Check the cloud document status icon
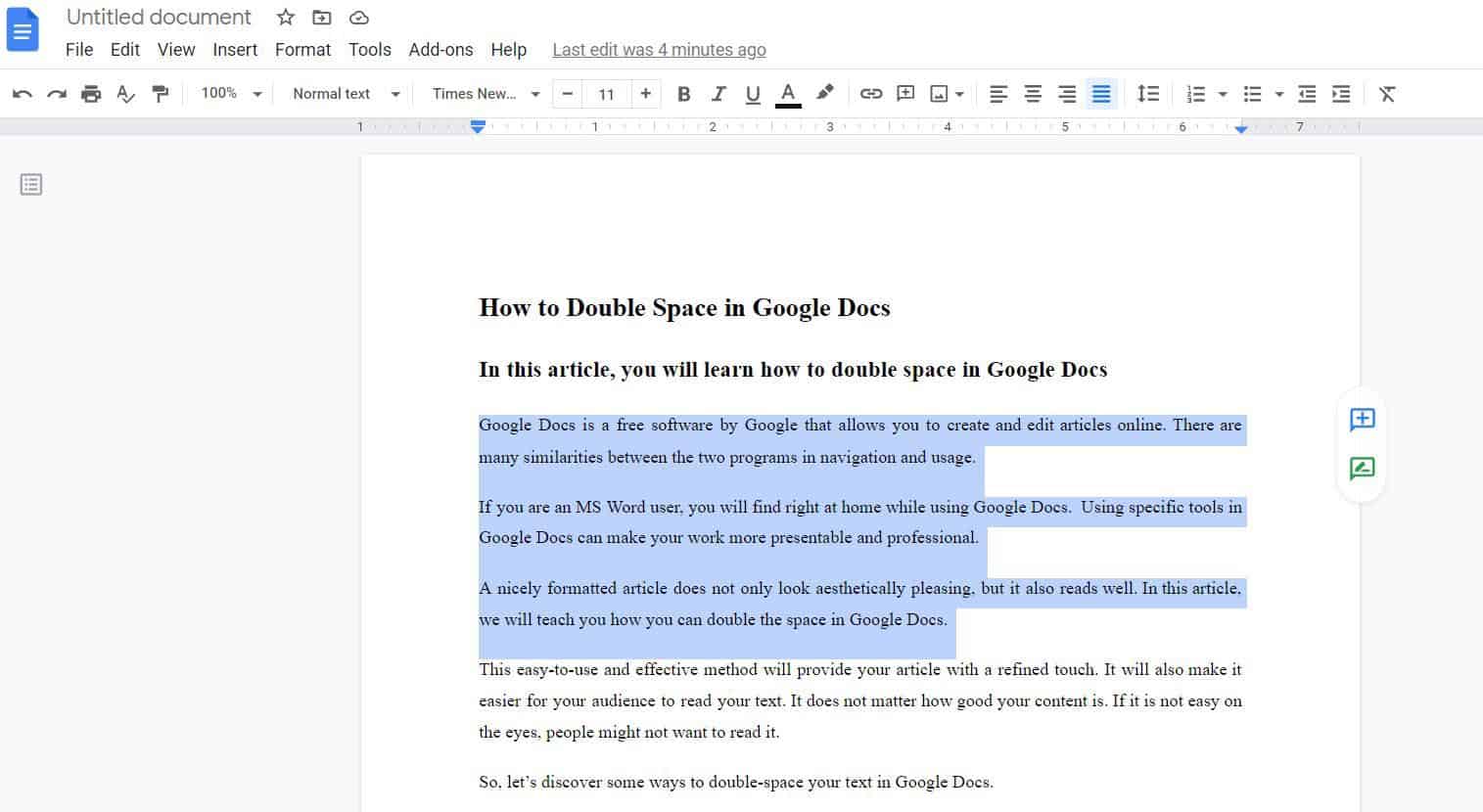 coord(359,18)
